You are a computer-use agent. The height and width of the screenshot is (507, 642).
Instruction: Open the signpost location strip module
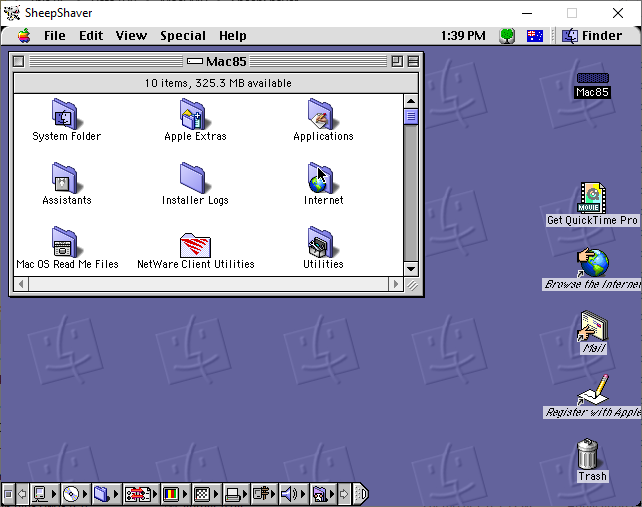[x=264, y=494]
